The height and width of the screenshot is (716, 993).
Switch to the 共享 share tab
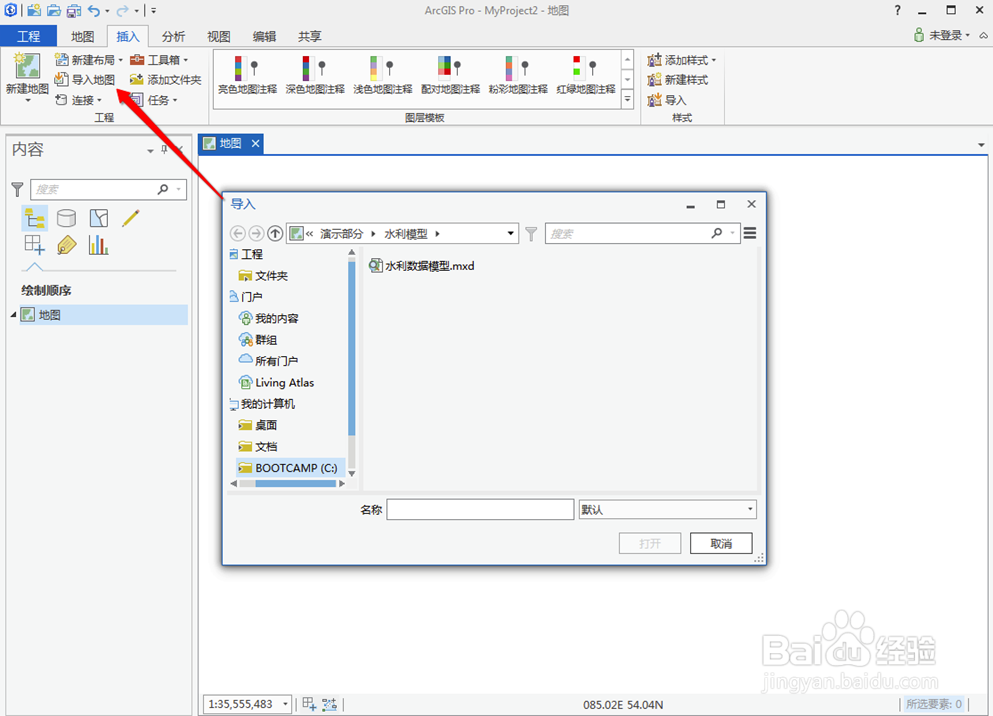tap(310, 36)
